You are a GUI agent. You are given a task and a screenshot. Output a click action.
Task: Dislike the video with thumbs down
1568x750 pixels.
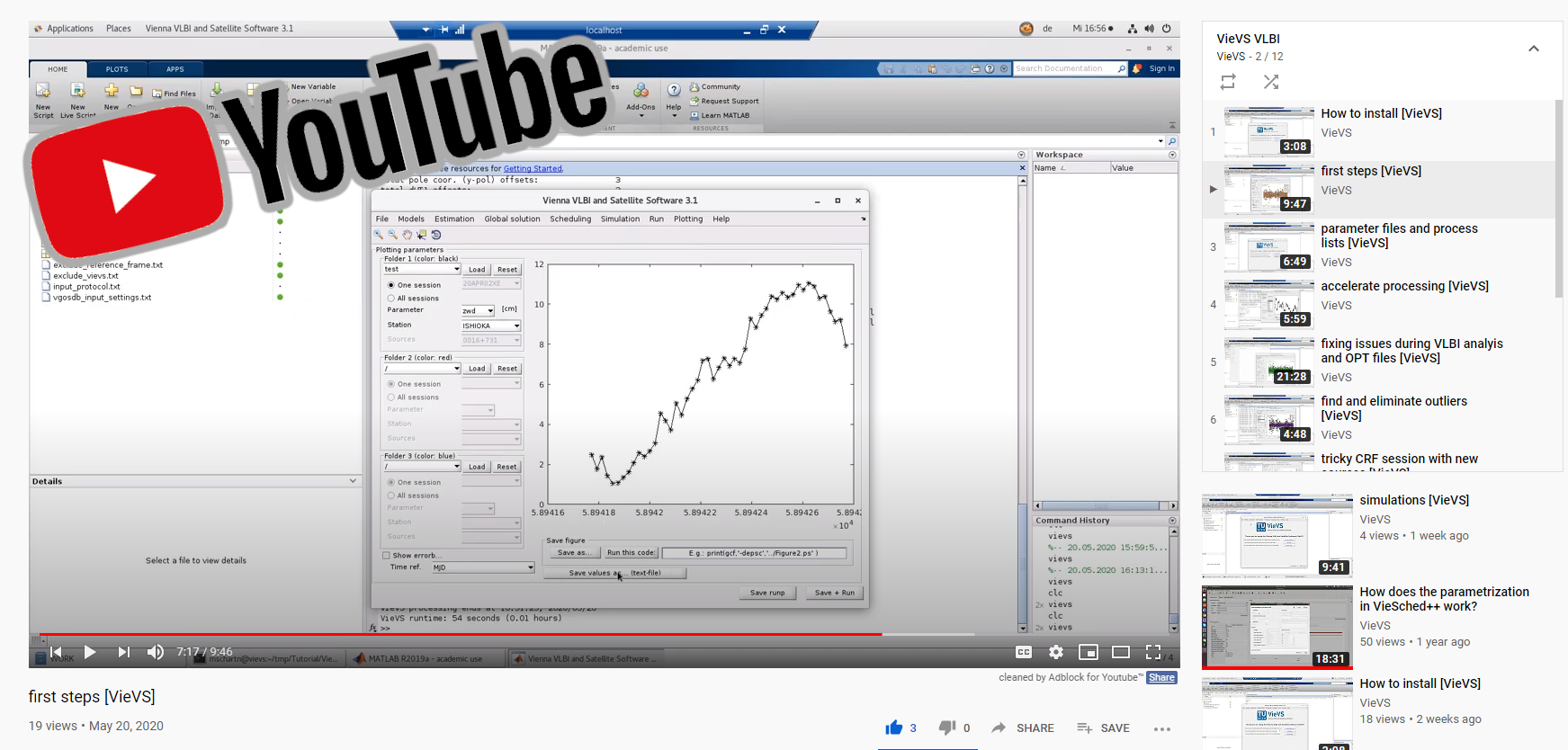point(947,728)
